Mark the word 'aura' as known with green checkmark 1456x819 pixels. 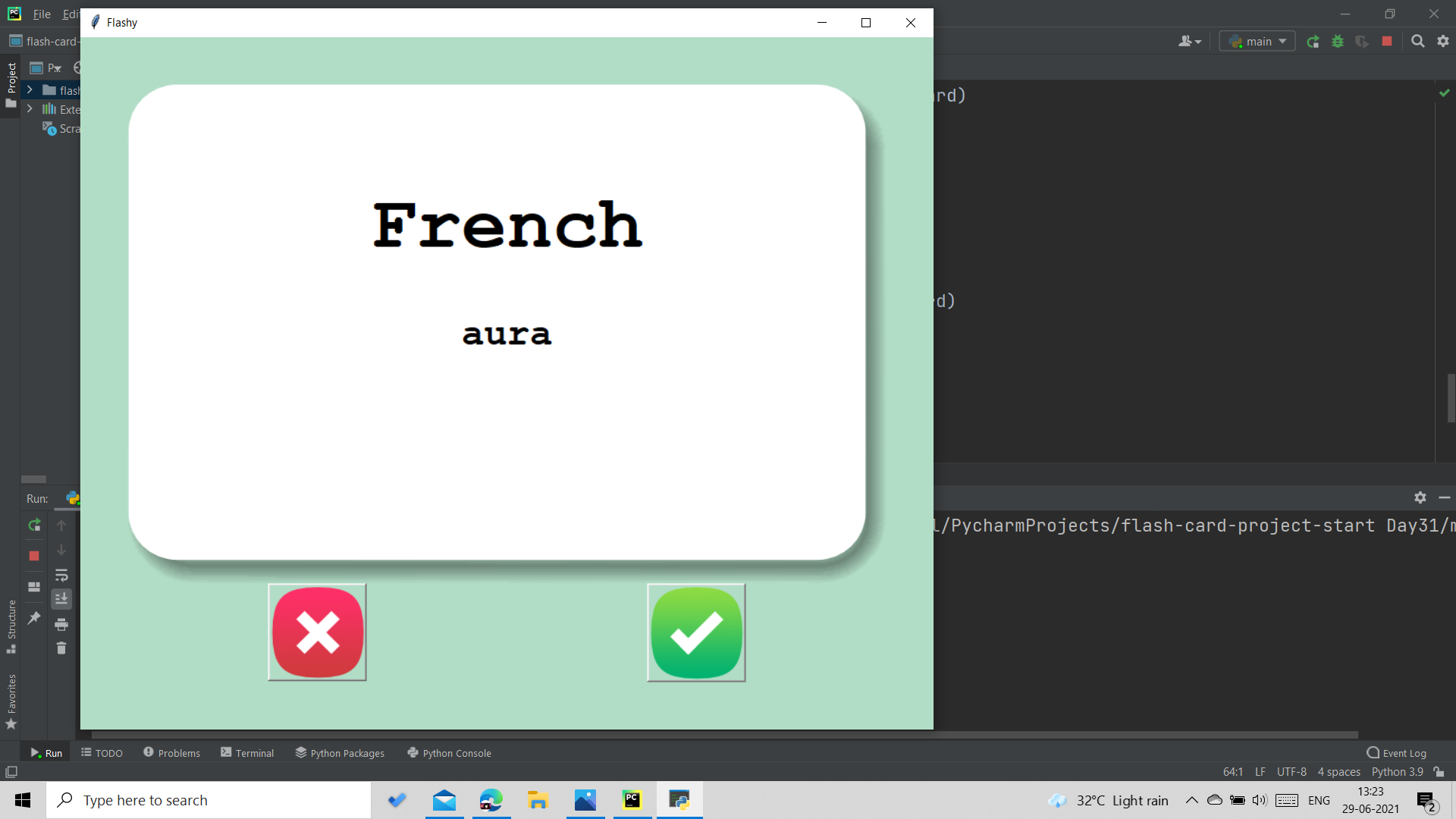pos(695,632)
